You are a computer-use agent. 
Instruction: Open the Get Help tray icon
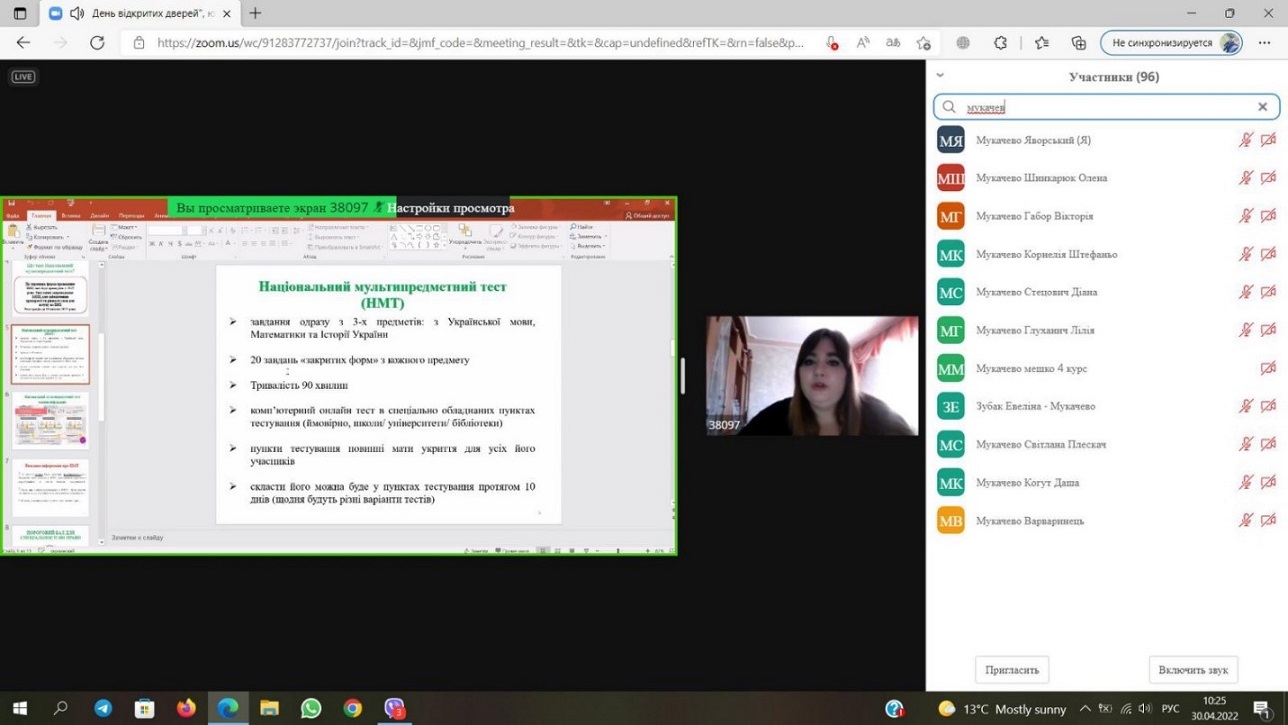(x=895, y=709)
